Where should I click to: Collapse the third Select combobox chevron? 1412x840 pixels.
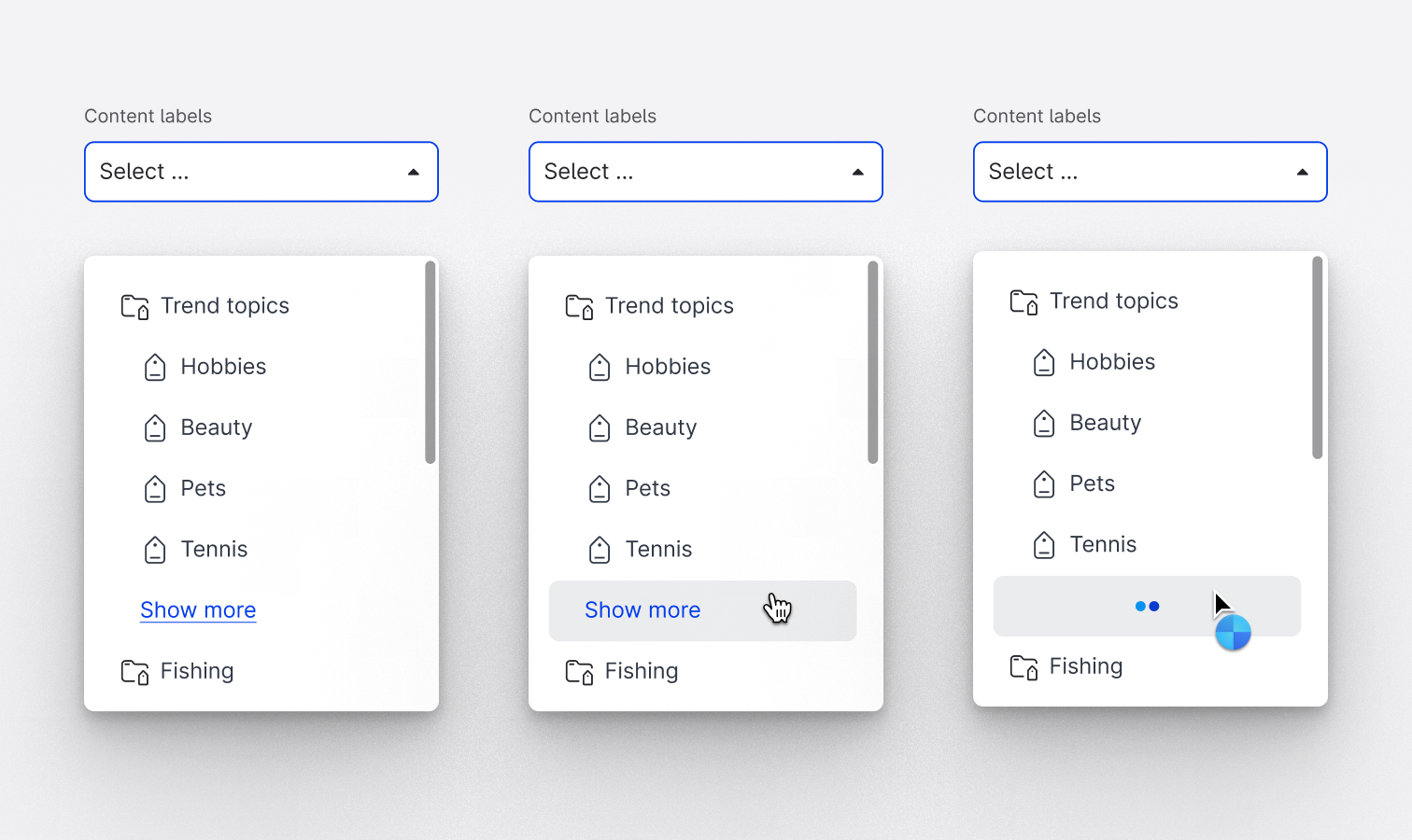[x=1303, y=172]
